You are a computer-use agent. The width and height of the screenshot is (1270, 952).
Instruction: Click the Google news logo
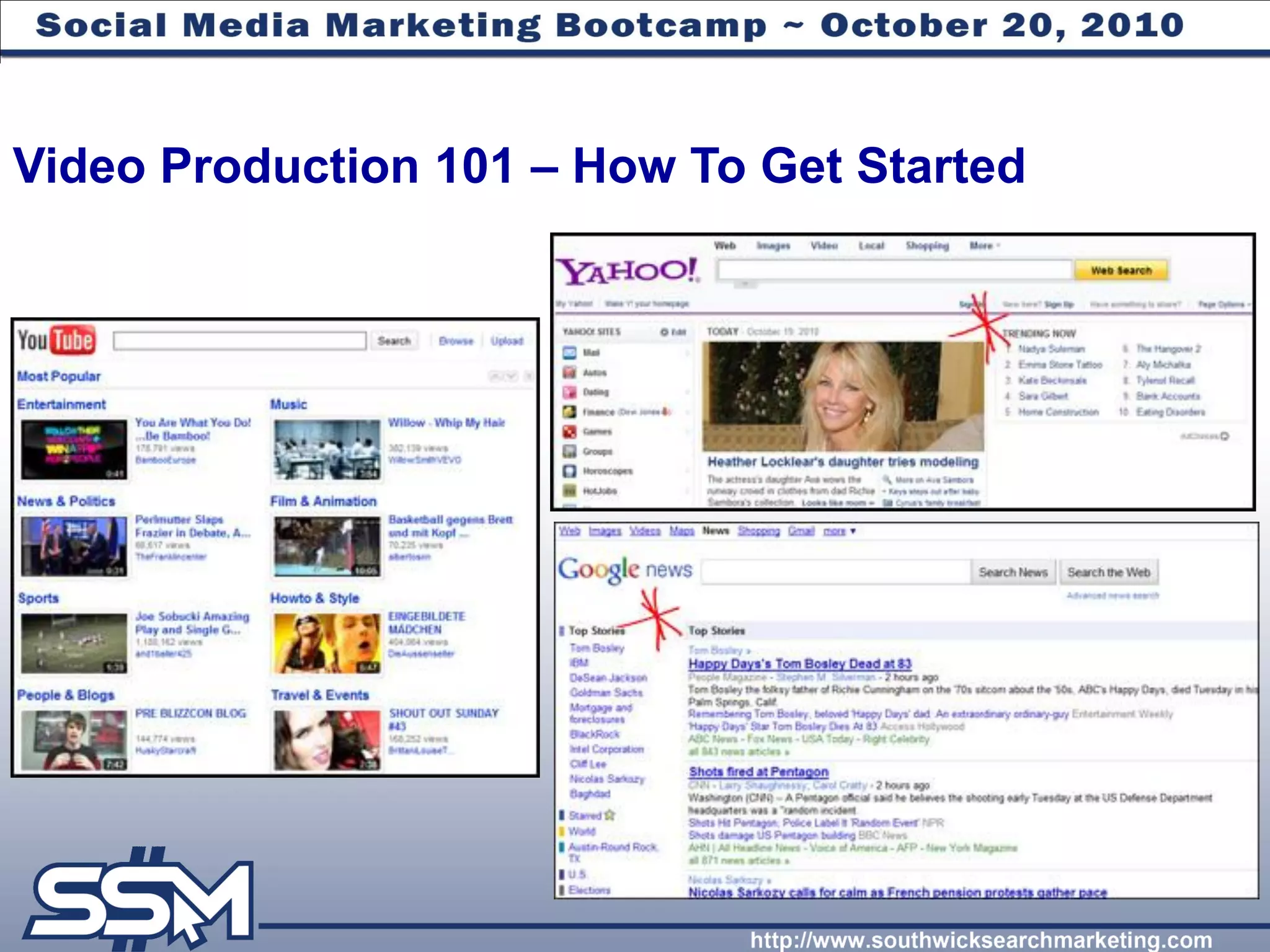pos(624,570)
